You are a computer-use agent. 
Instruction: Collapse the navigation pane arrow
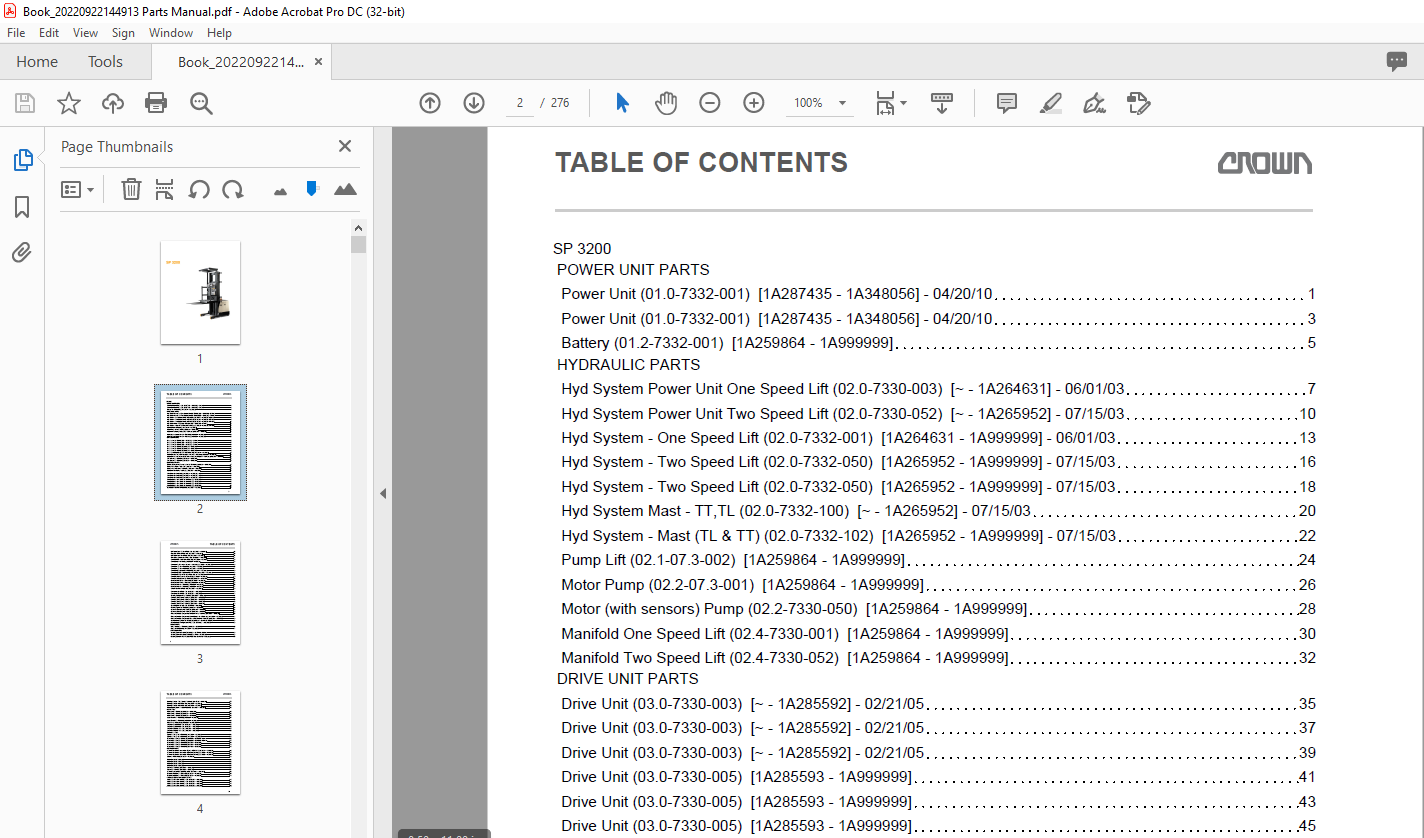point(383,493)
